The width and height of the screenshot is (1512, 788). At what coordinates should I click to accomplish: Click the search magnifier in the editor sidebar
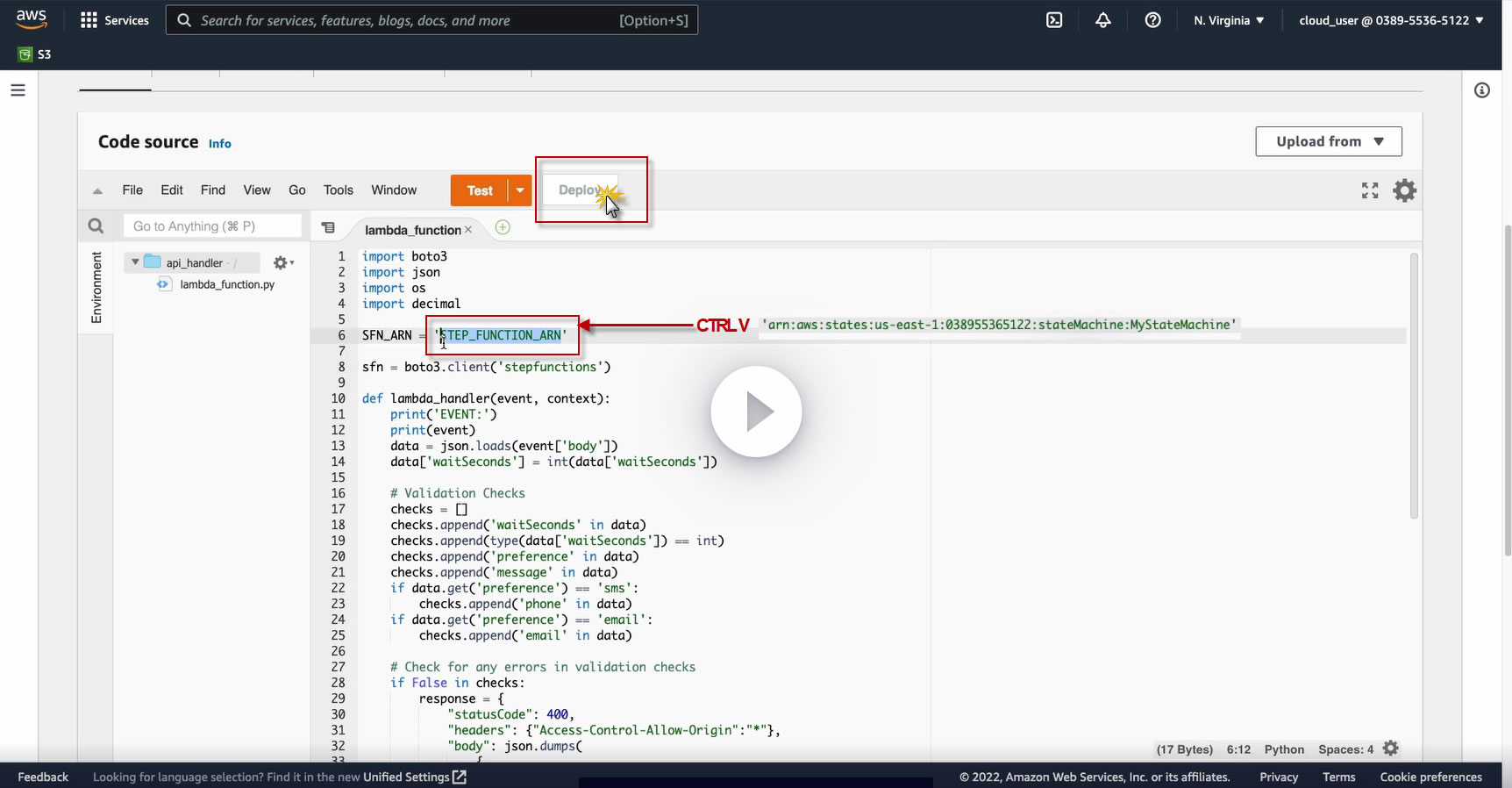click(x=96, y=226)
